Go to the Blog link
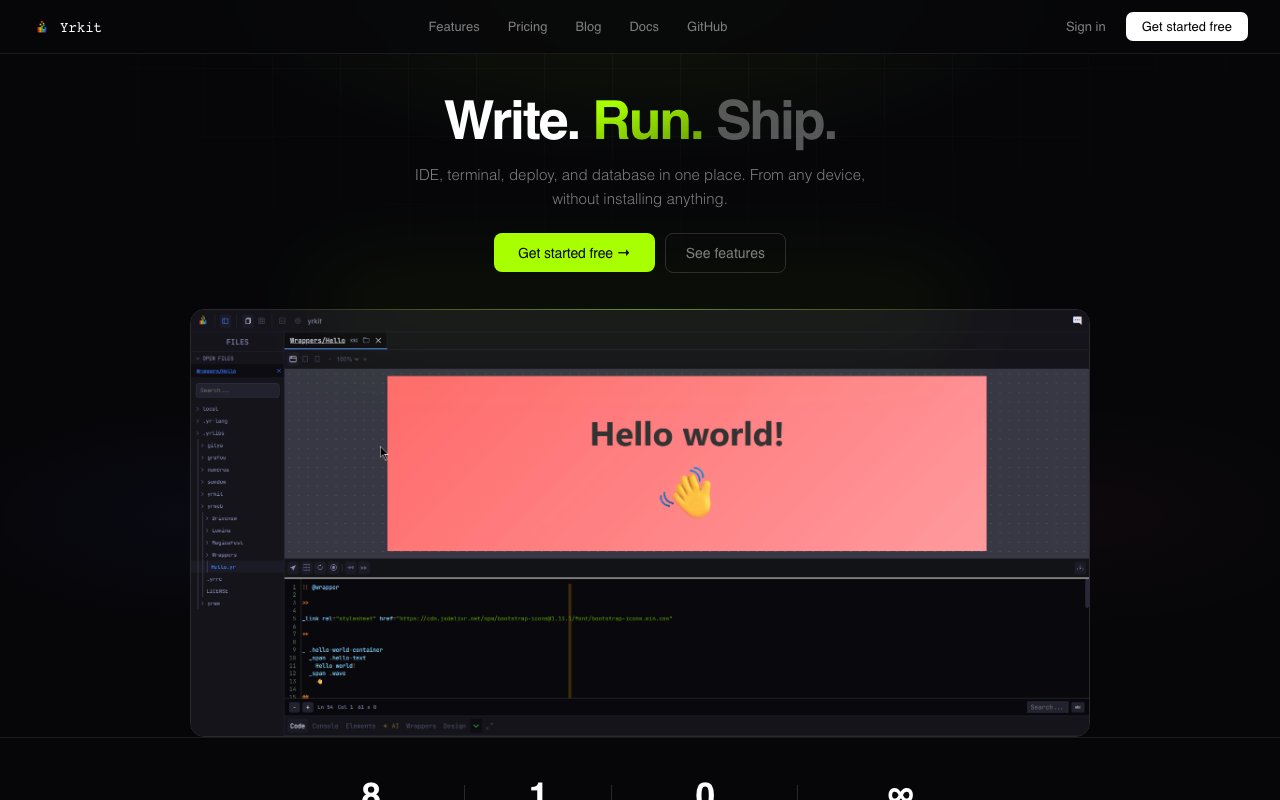The image size is (1280, 800). [x=588, y=27]
